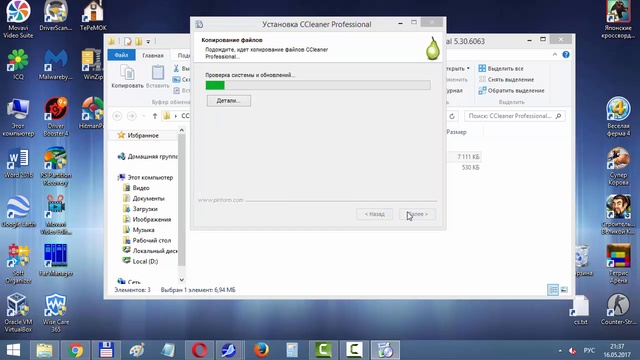Open the Windows Start button
The width and height of the screenshot is (640, 360).
click(13, 350)
